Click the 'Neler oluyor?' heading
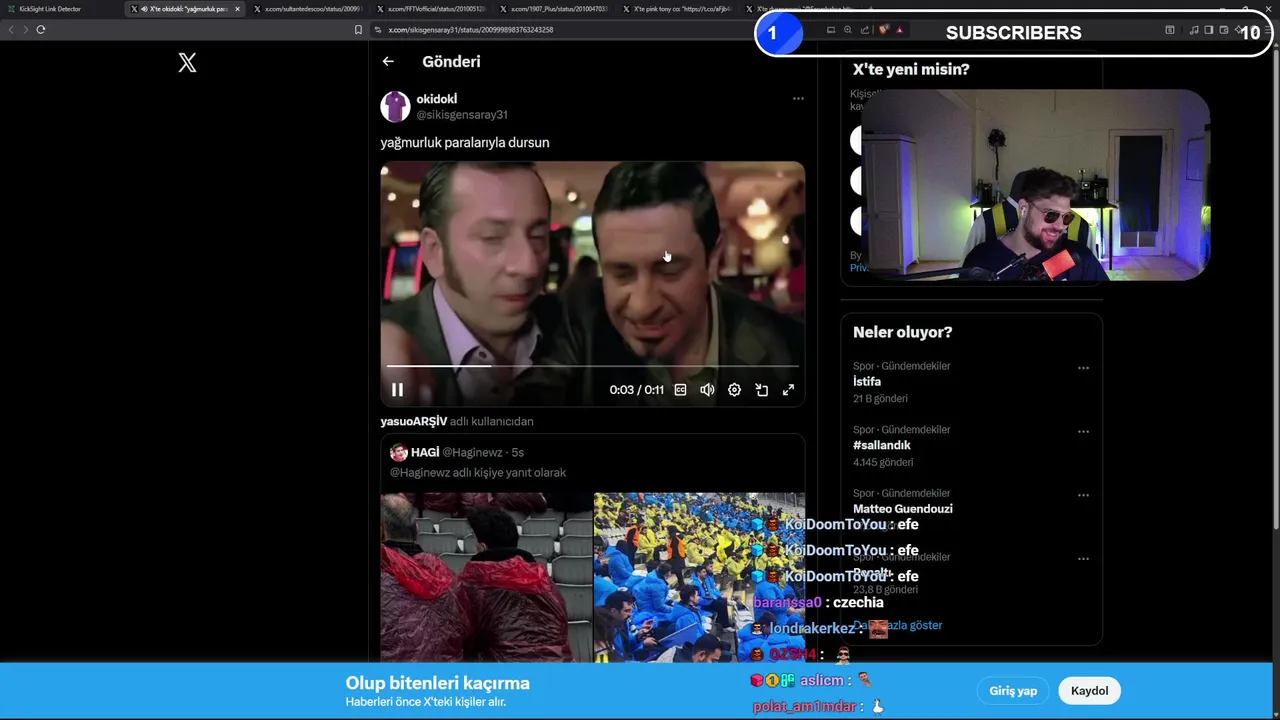 click(x=902, y=332)
